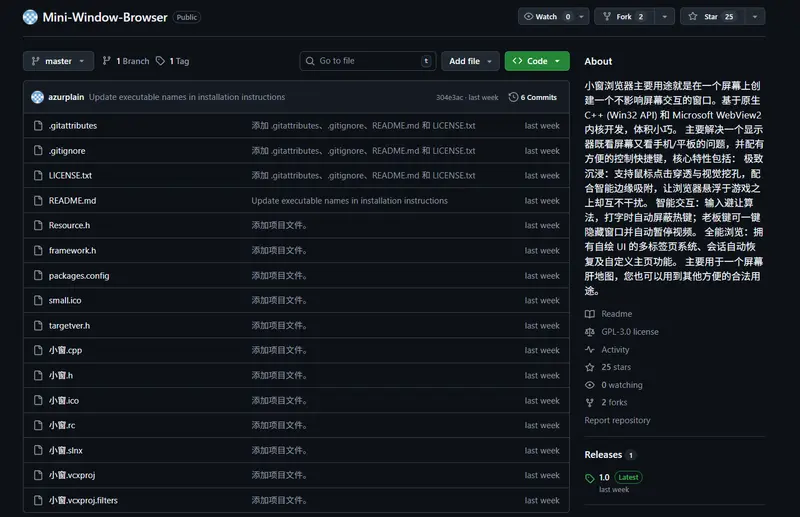
Task: Open the Fork options dropdown arrow
Action: point(664,16)
